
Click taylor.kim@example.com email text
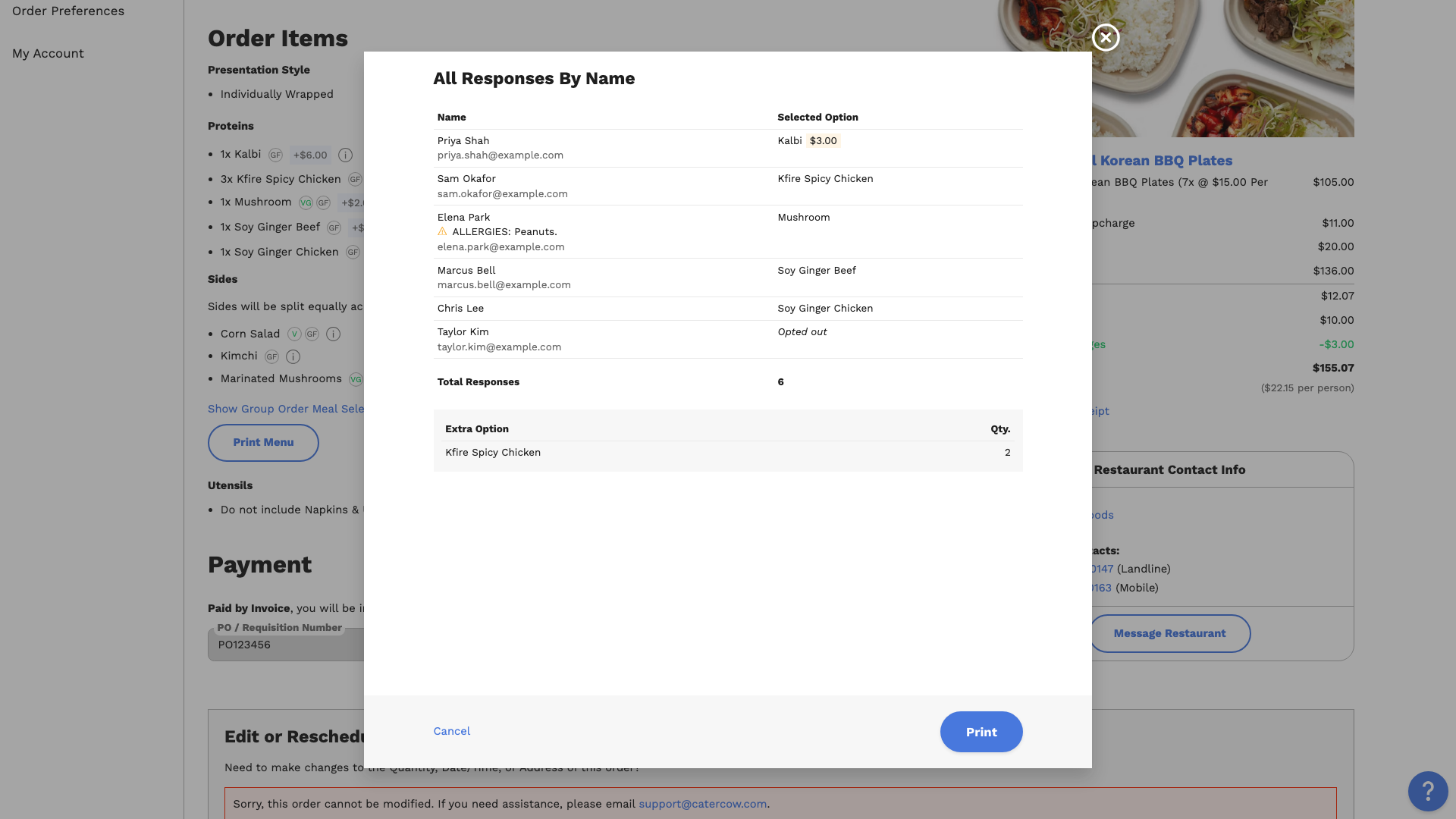[499, 347]
